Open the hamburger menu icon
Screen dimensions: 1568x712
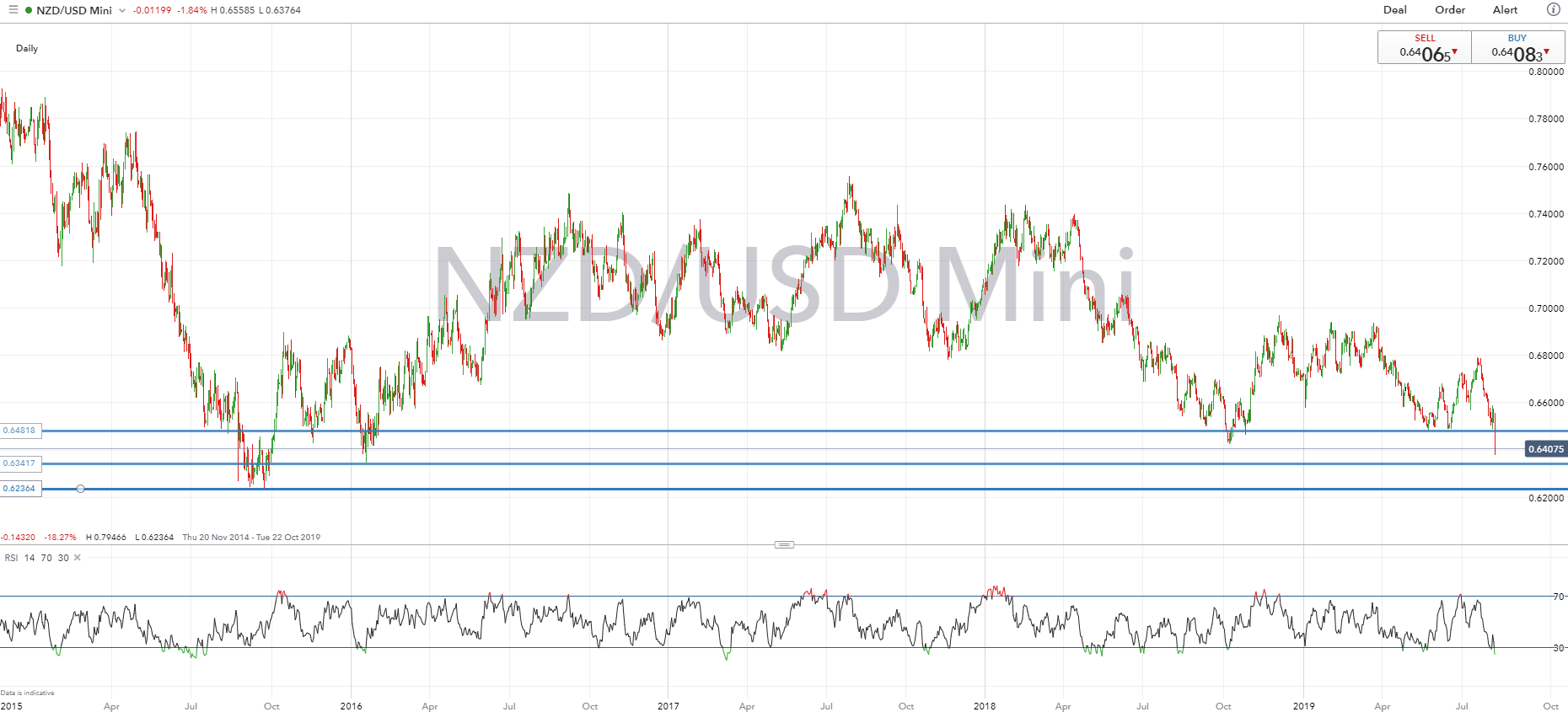point(13,10)
